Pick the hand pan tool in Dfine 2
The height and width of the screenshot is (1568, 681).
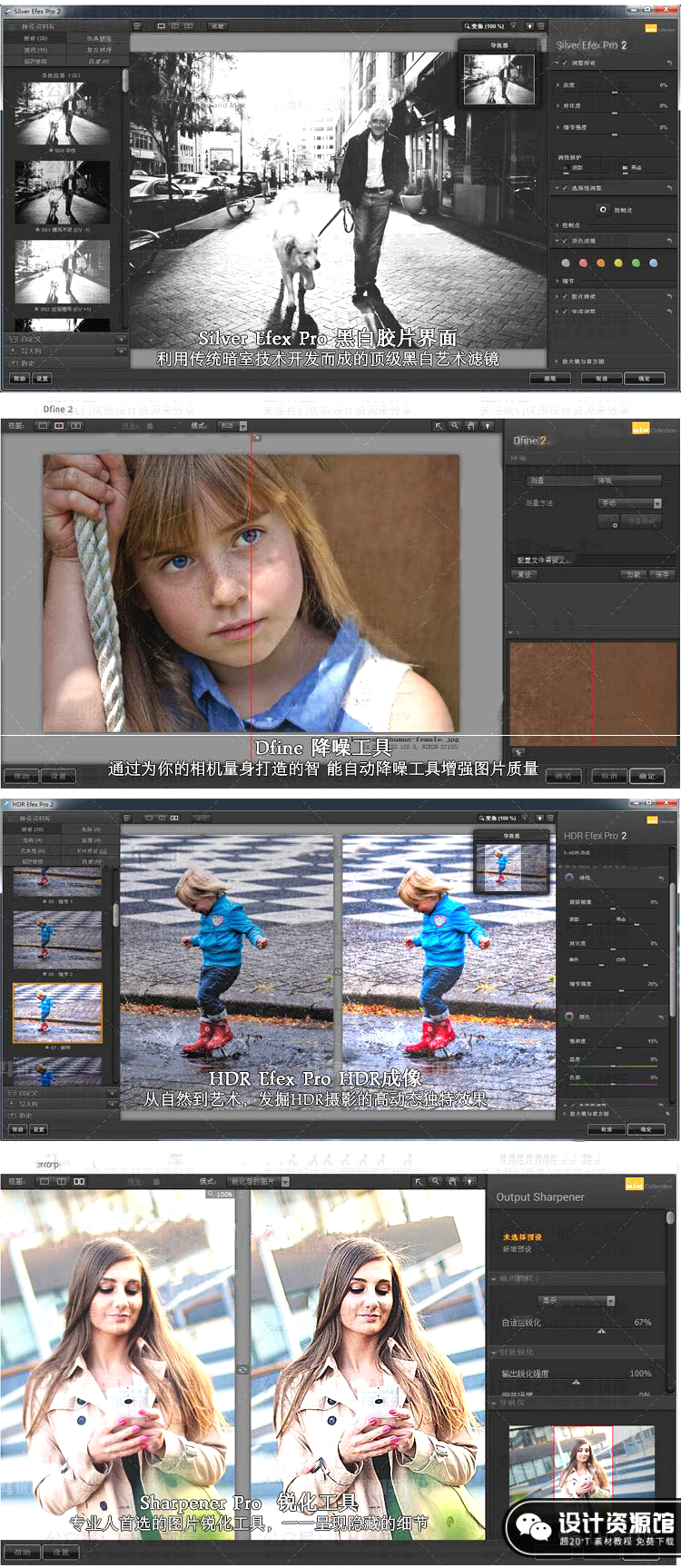pos(471,425)
